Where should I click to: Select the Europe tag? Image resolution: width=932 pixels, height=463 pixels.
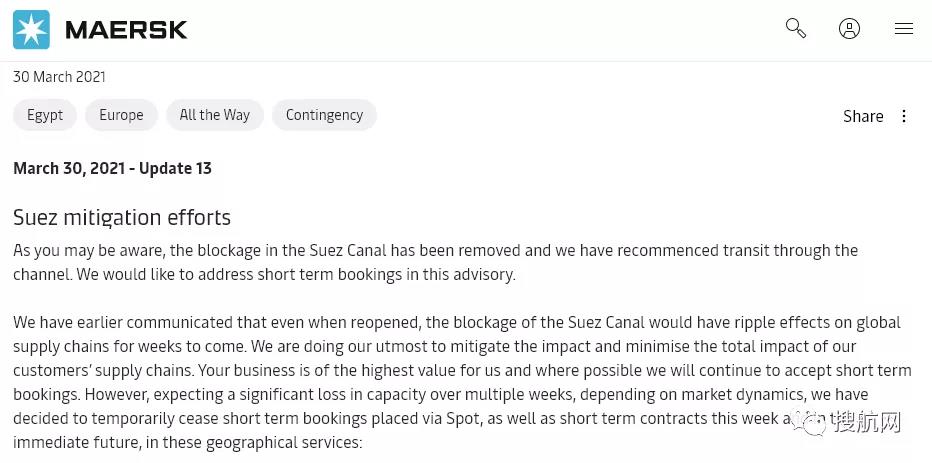coord(121,115)
